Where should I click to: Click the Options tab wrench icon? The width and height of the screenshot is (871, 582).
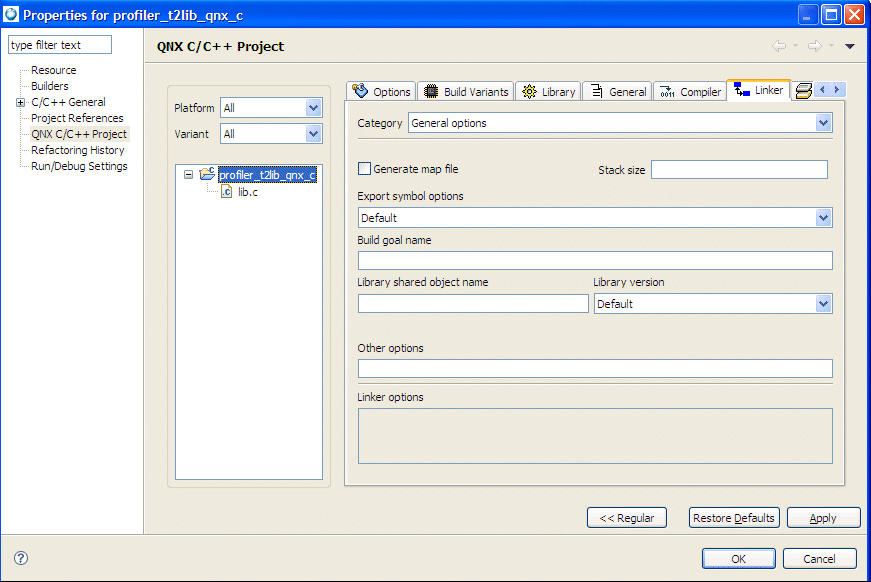point(361,91)
